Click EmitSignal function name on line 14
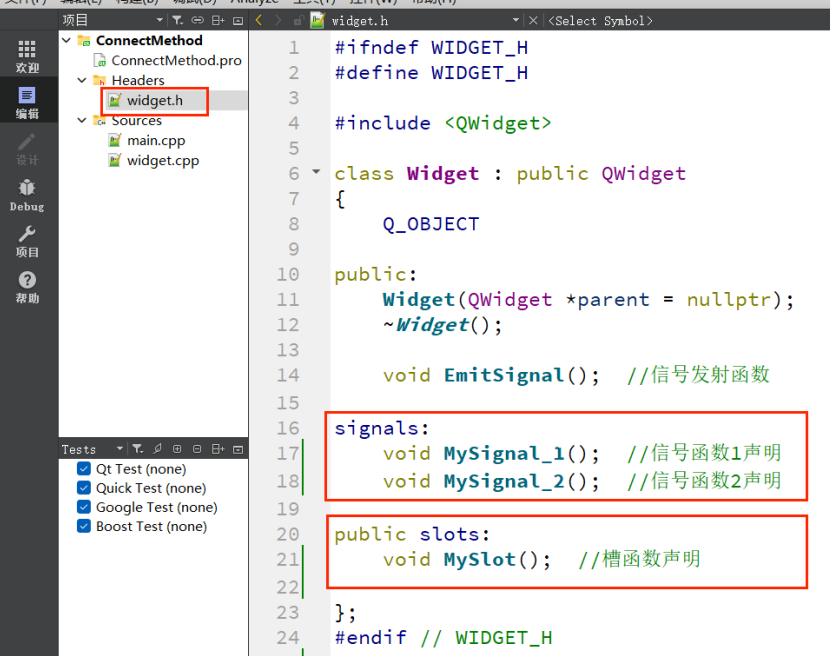 [504, 375]
